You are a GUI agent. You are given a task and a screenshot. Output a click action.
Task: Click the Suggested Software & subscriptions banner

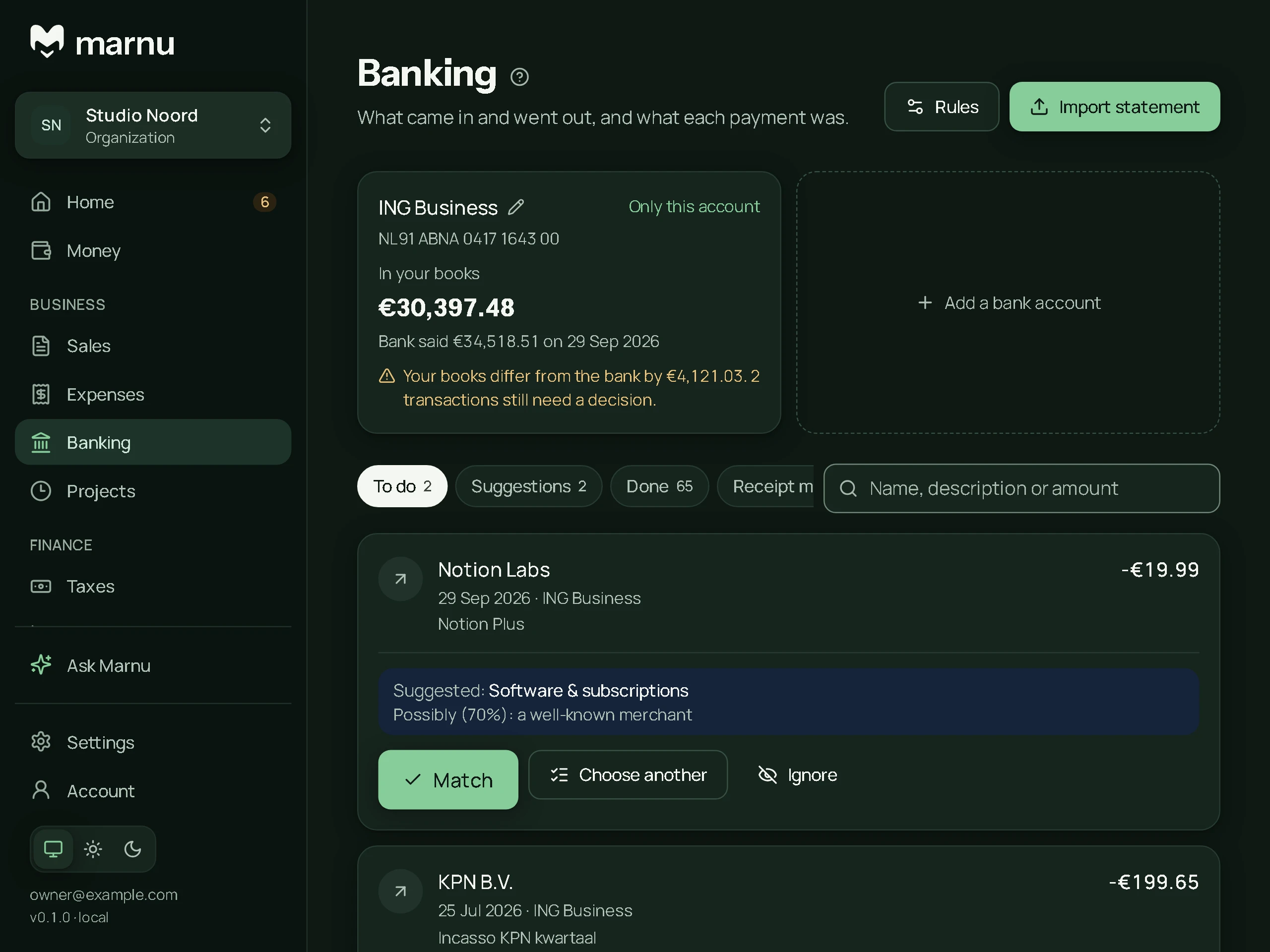789,702
